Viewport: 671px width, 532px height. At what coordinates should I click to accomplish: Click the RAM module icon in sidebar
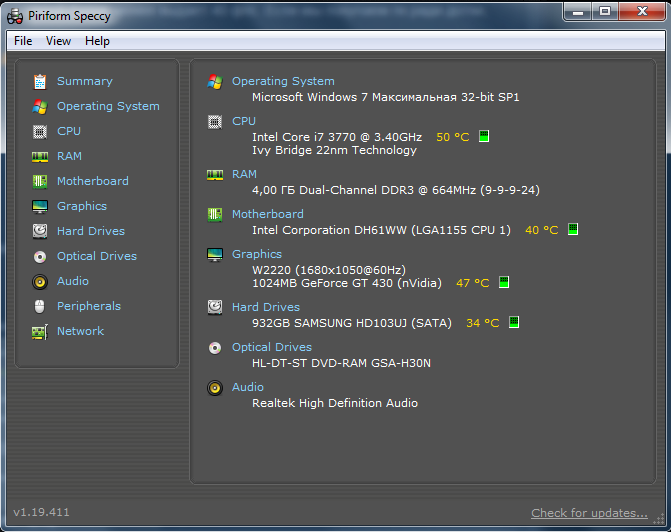pos(40,156)
